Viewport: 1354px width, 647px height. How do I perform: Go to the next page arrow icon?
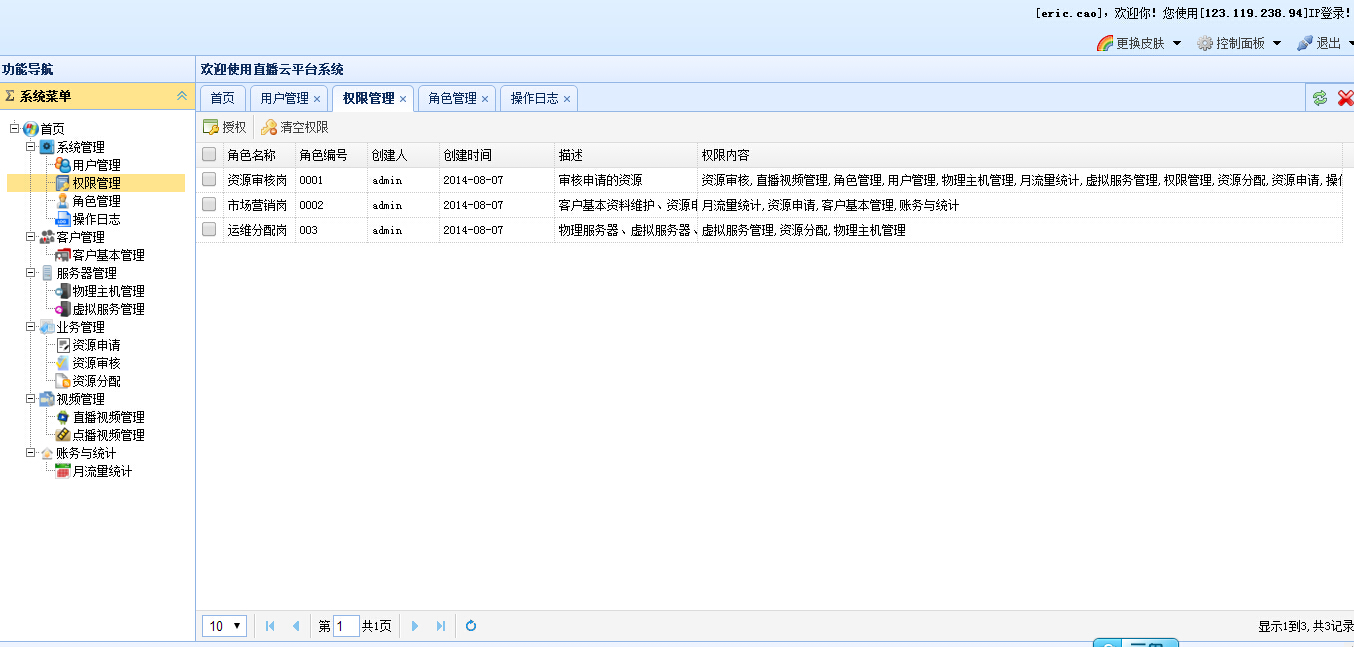click(415, 626)
